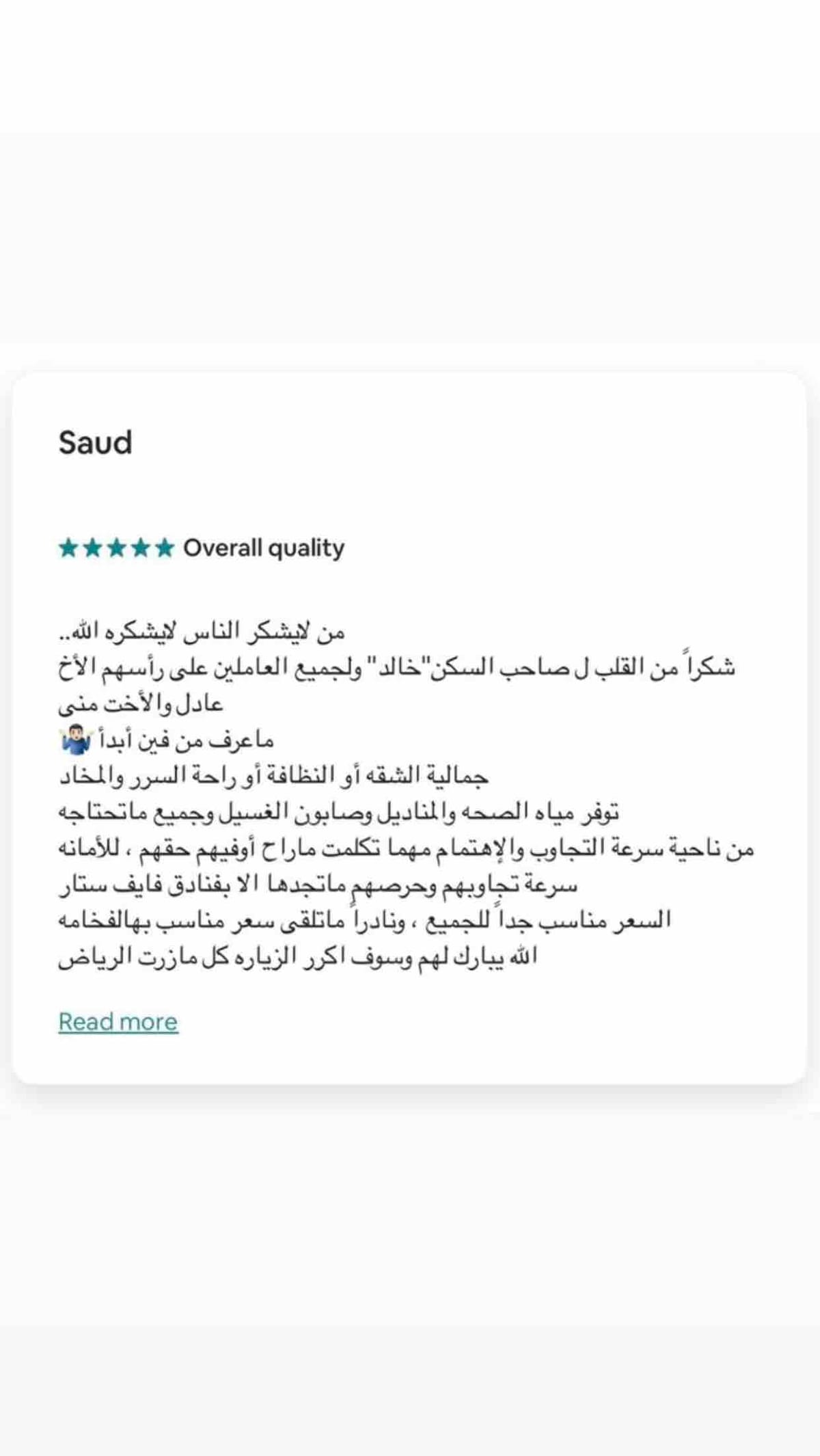This screenshot has height=1456, width=820.
Task: Open the Read more link
Action: pos(118,1022)
